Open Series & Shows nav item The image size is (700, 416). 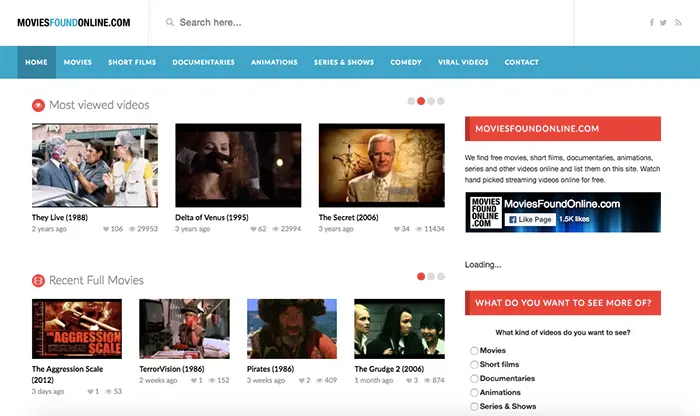coord(344,62)
